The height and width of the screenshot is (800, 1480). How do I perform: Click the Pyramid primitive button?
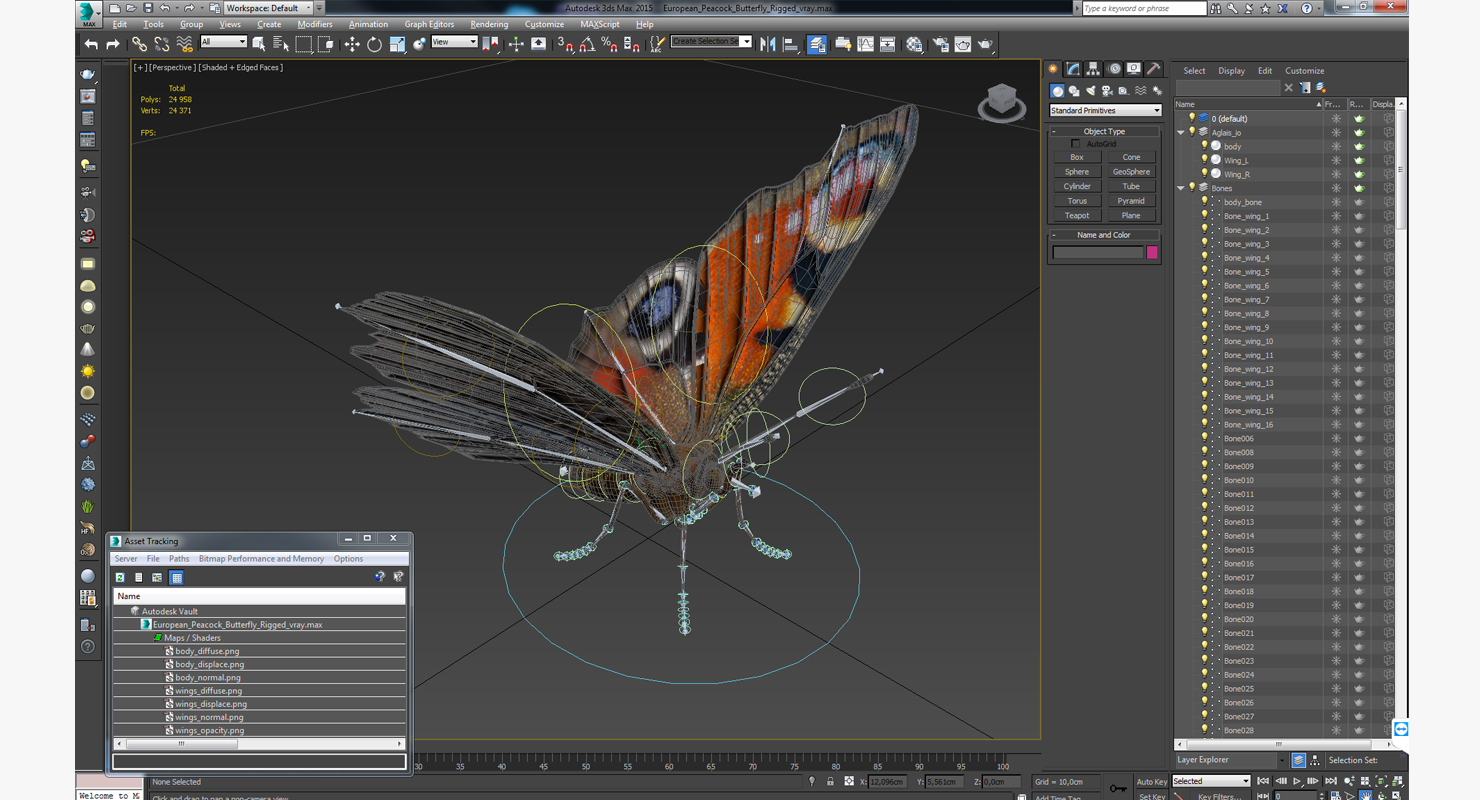coord(1131,201)
